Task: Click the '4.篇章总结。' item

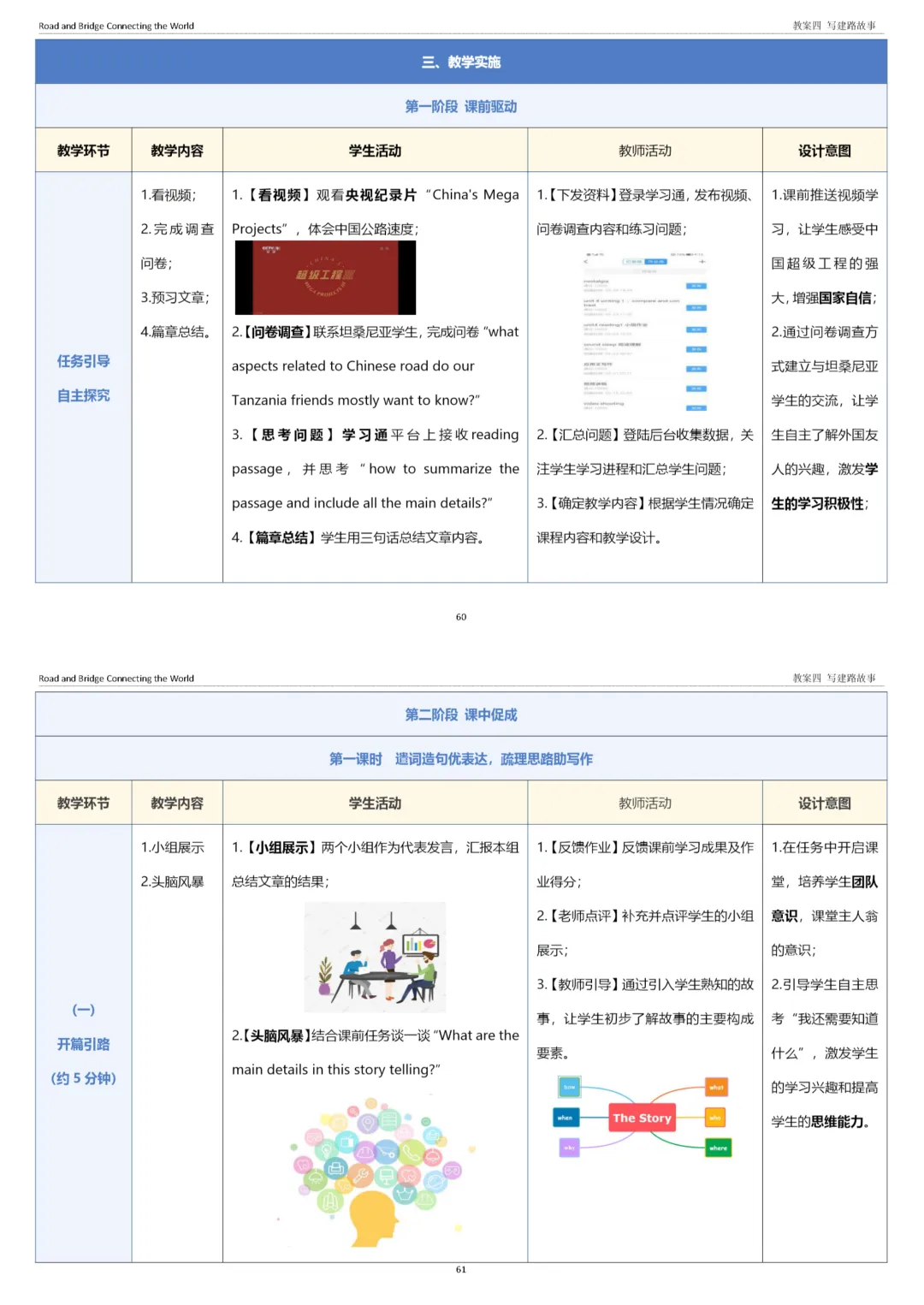Action: [x=176, y=332]
